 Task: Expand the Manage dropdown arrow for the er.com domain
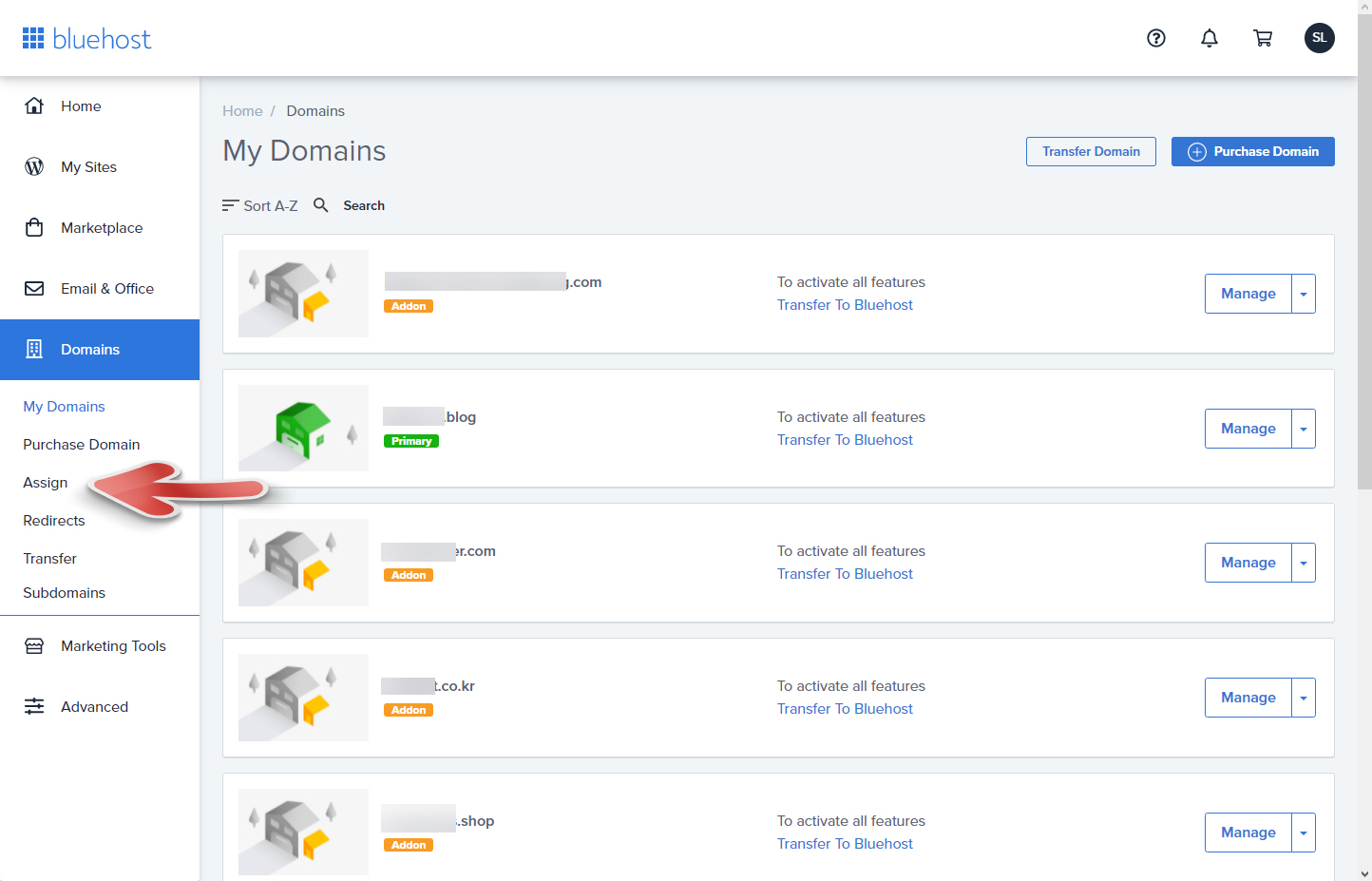(1304, 563)
